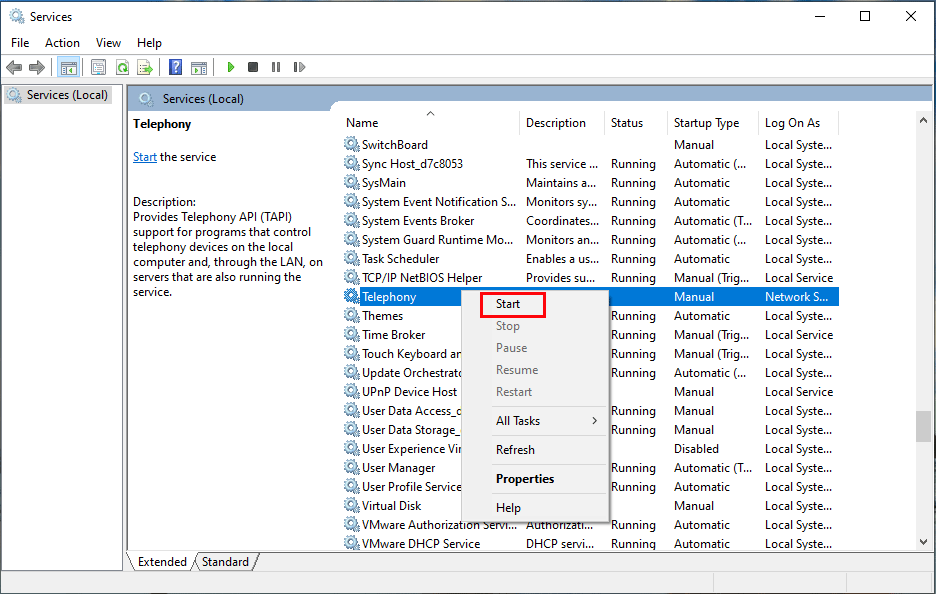
Task: Click the gear icon next to SysMain
Action: pyautogui.click(x=352, y=183)
